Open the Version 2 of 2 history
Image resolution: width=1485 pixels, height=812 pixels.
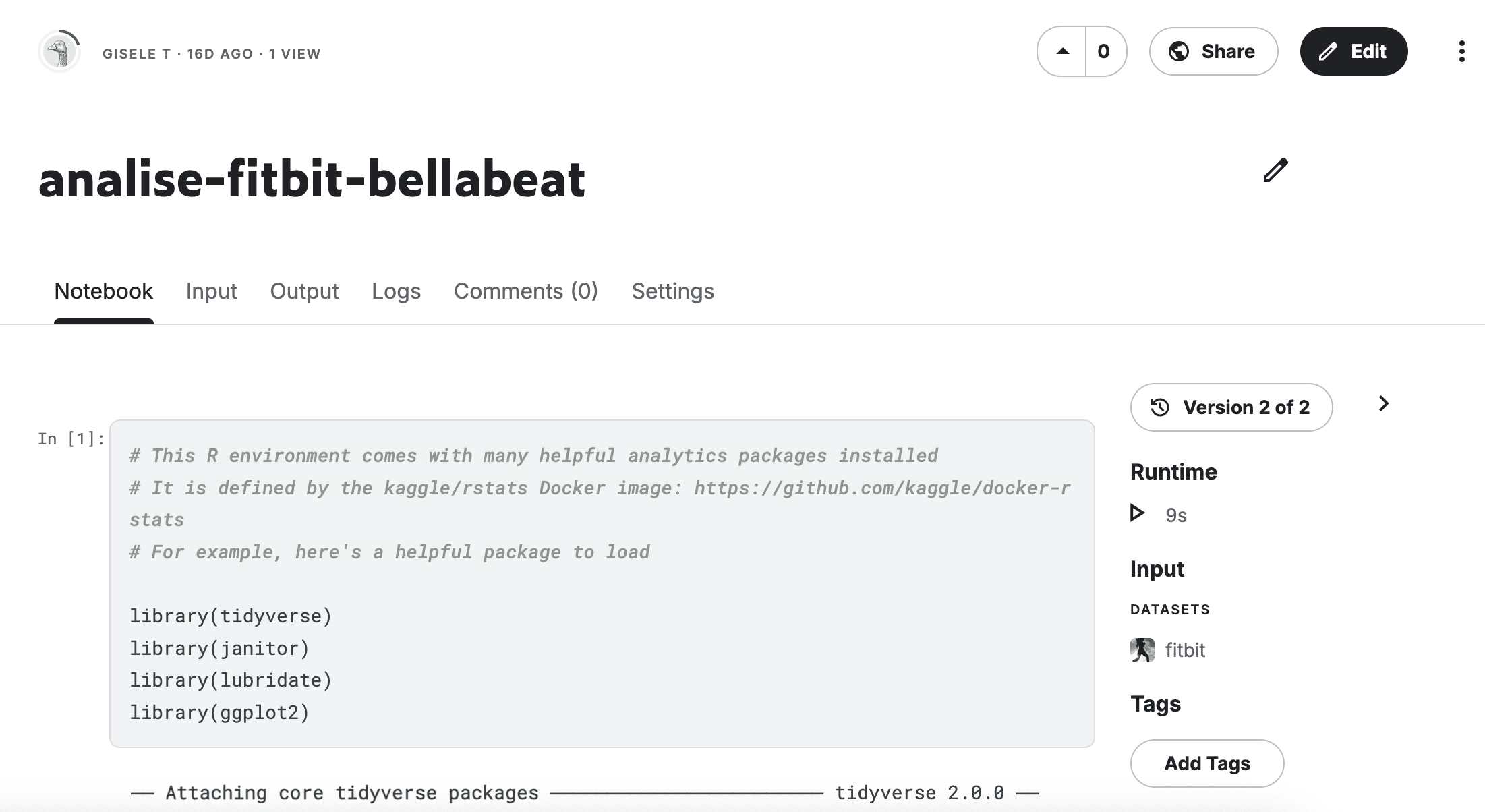coord(1231,407)
